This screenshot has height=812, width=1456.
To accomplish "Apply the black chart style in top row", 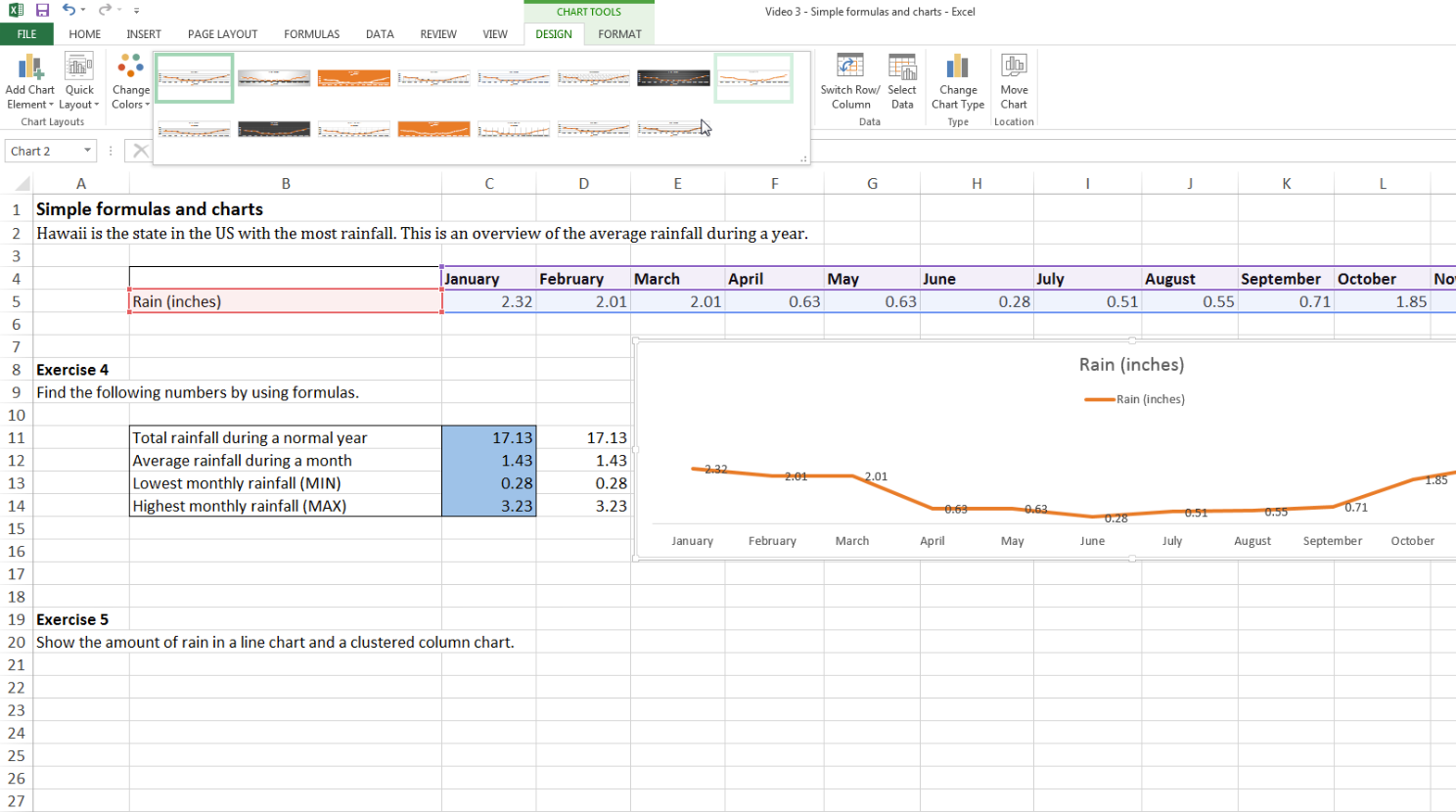I will click(673, 77).
